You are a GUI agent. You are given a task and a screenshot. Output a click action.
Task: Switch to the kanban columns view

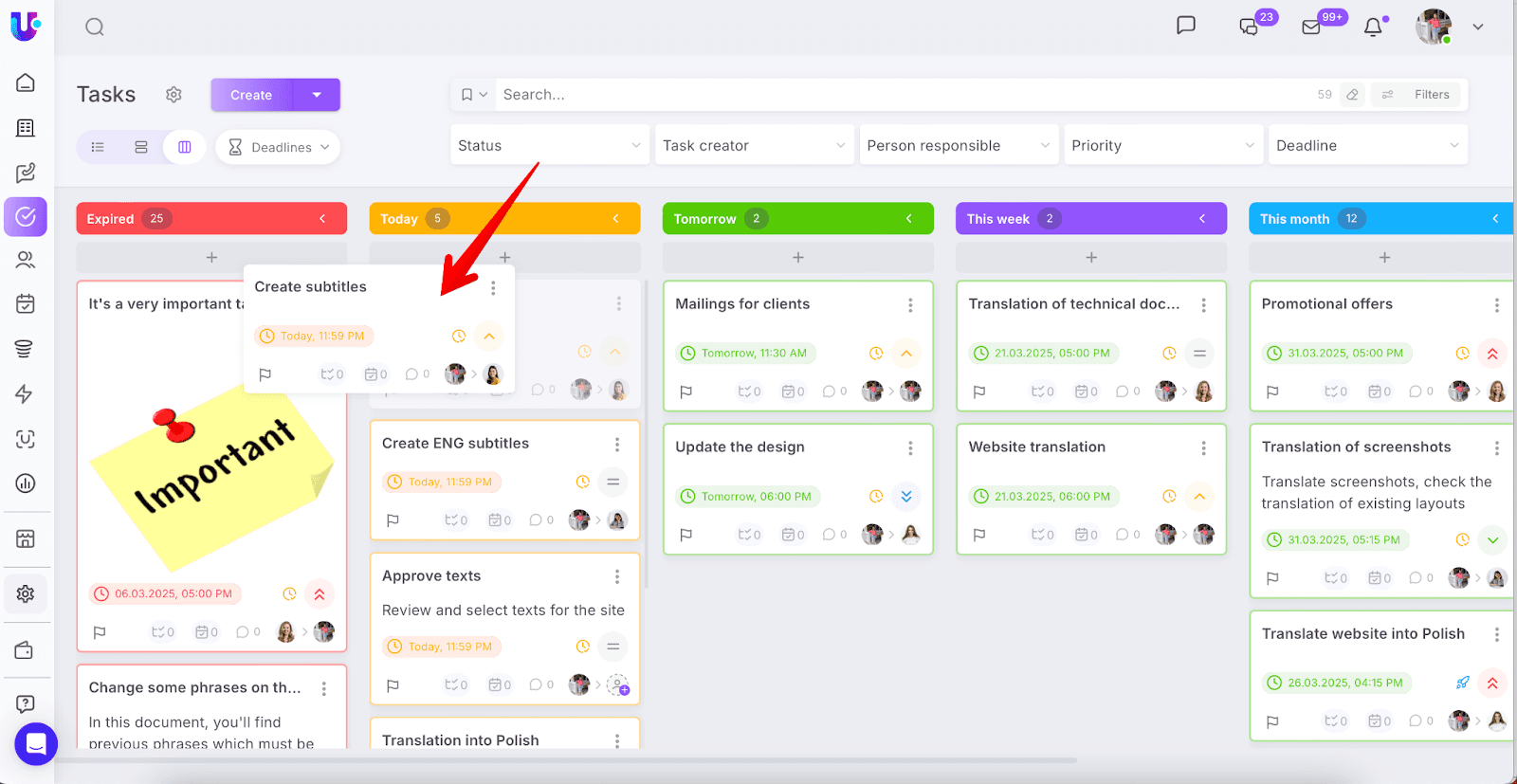pyautogui.click(x=185, y=147)
